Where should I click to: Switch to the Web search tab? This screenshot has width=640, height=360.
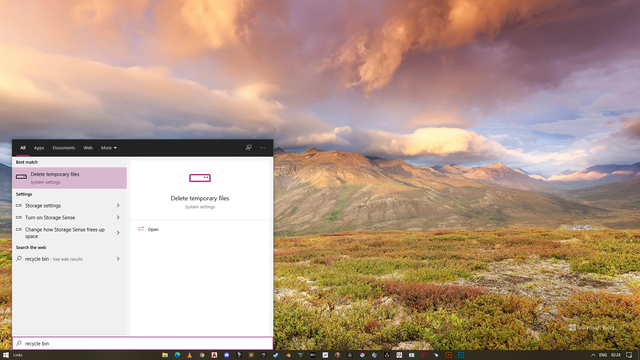[x=88, y=148]
